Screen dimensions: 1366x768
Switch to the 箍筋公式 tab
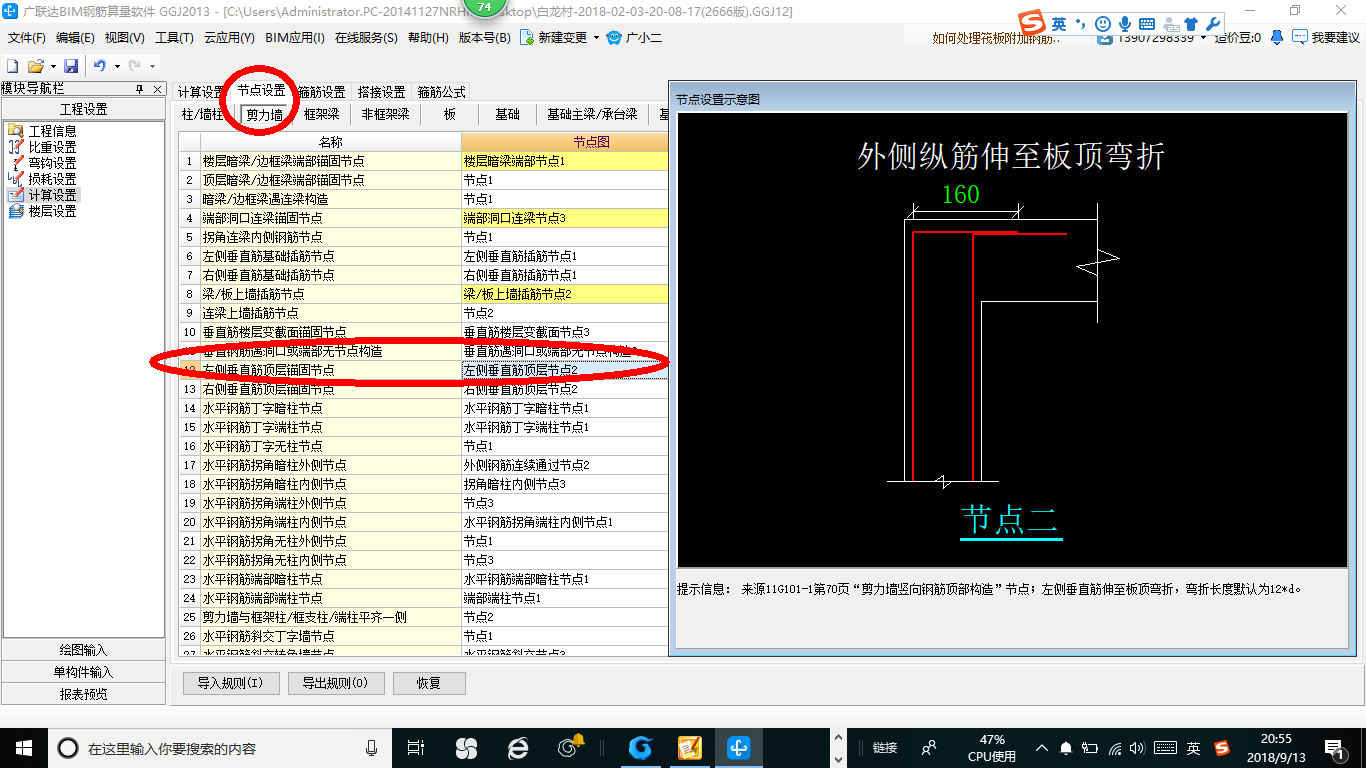[441, 92]
